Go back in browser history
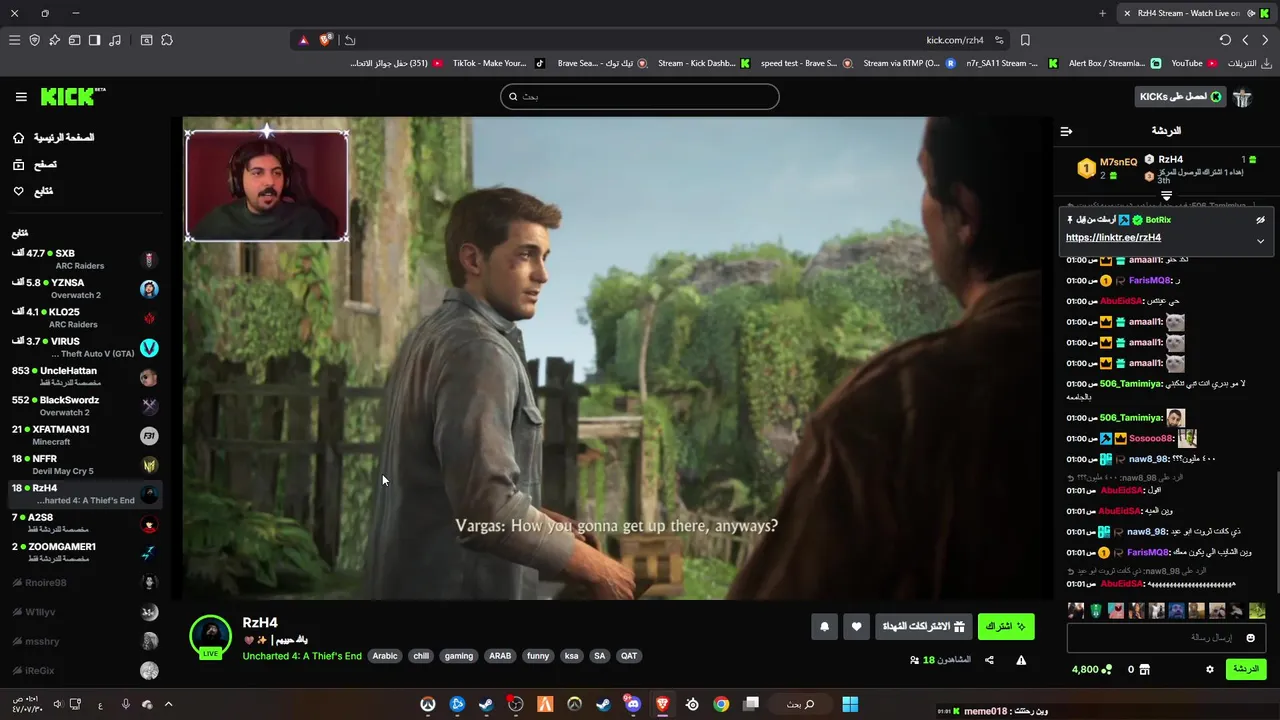Screen dimensions: 1280x720 click(x=1265, y=40)
